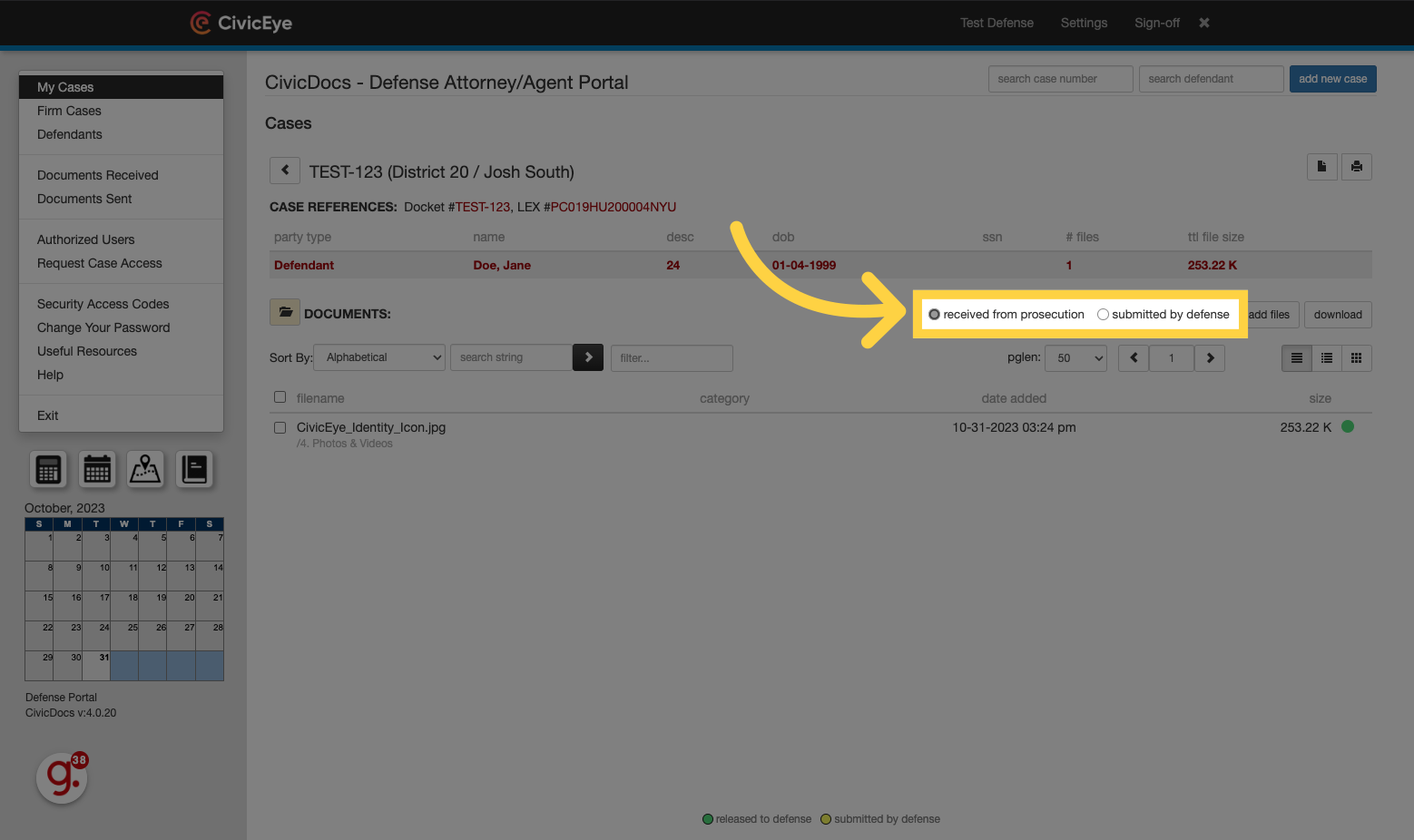Viewport: 1414px width, 840px height.
Task: Open Settings in top bar
Action: (1084, 23)
